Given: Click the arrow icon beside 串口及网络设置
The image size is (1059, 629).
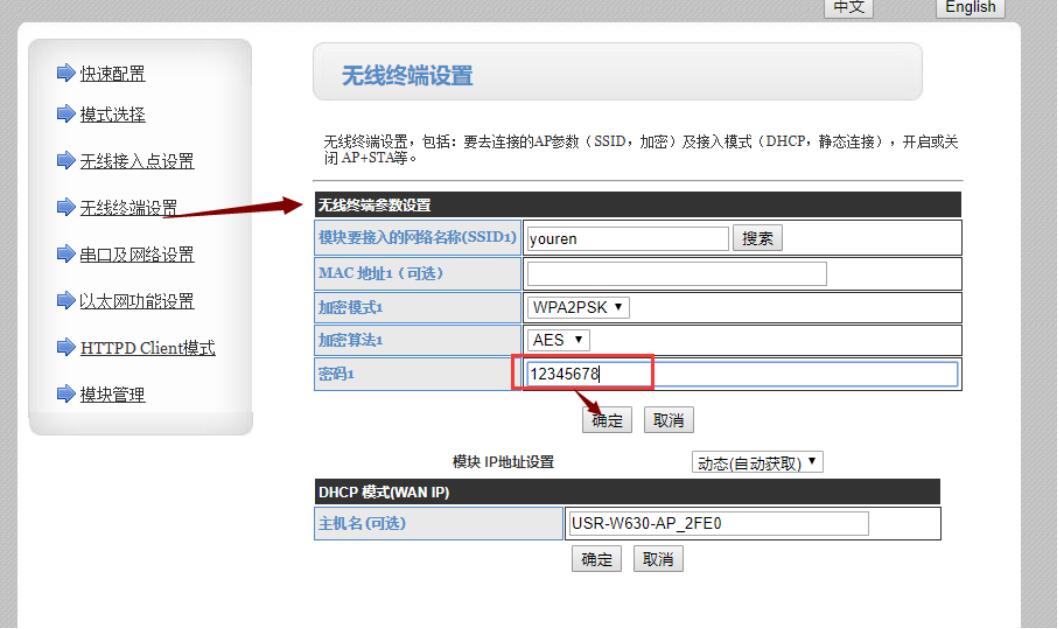Looking at the screenshot, I should click(x=66, y=255).
